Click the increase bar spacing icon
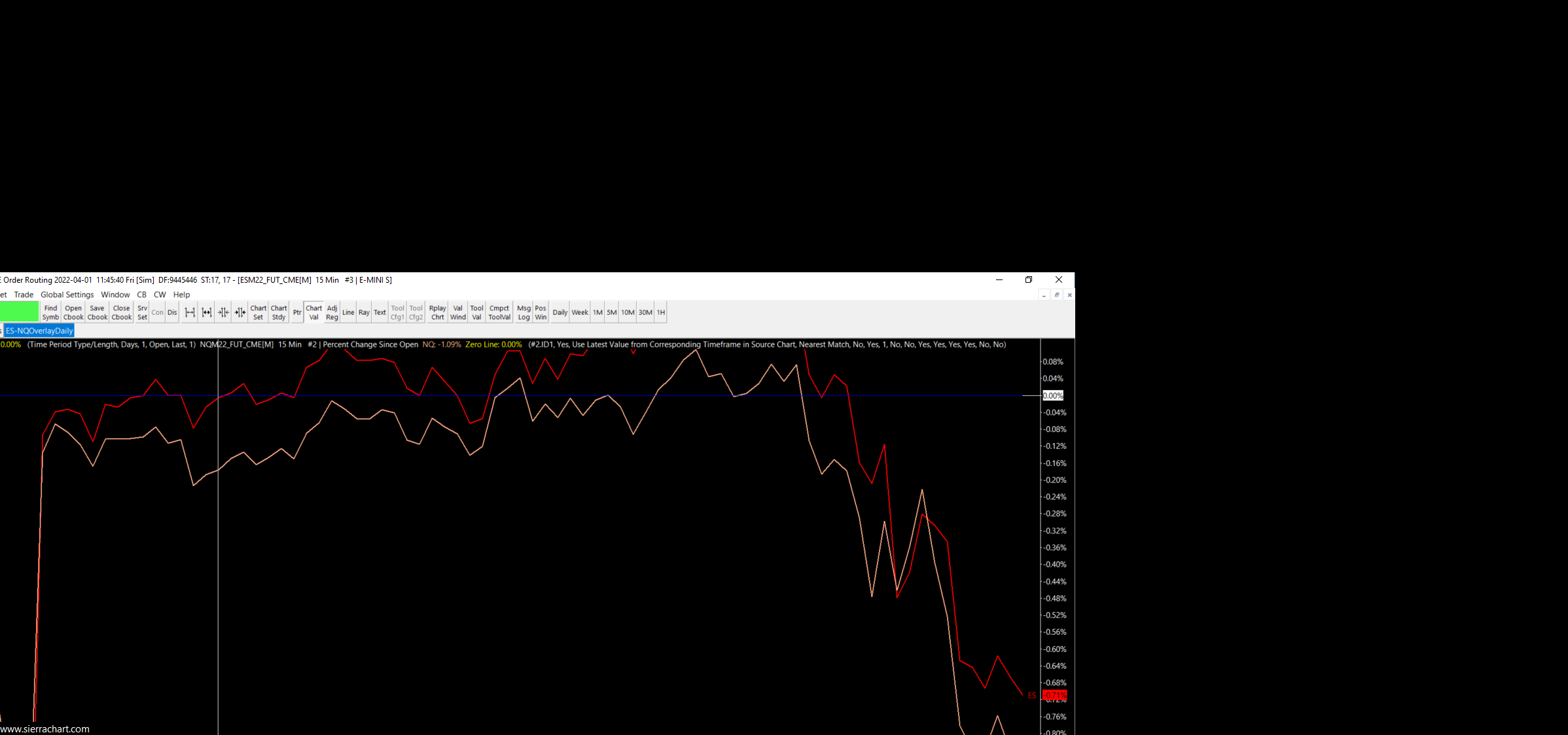The width and height of the screenshot is (1568, 735). coord(190,312)
